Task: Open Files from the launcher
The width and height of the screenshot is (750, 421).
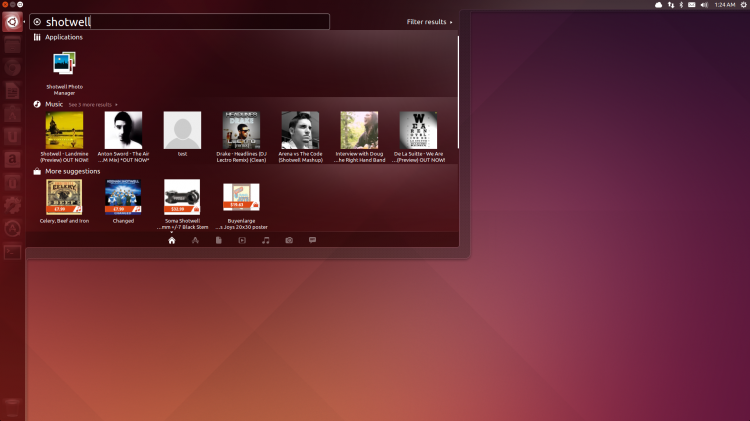Action: (12, 45)
